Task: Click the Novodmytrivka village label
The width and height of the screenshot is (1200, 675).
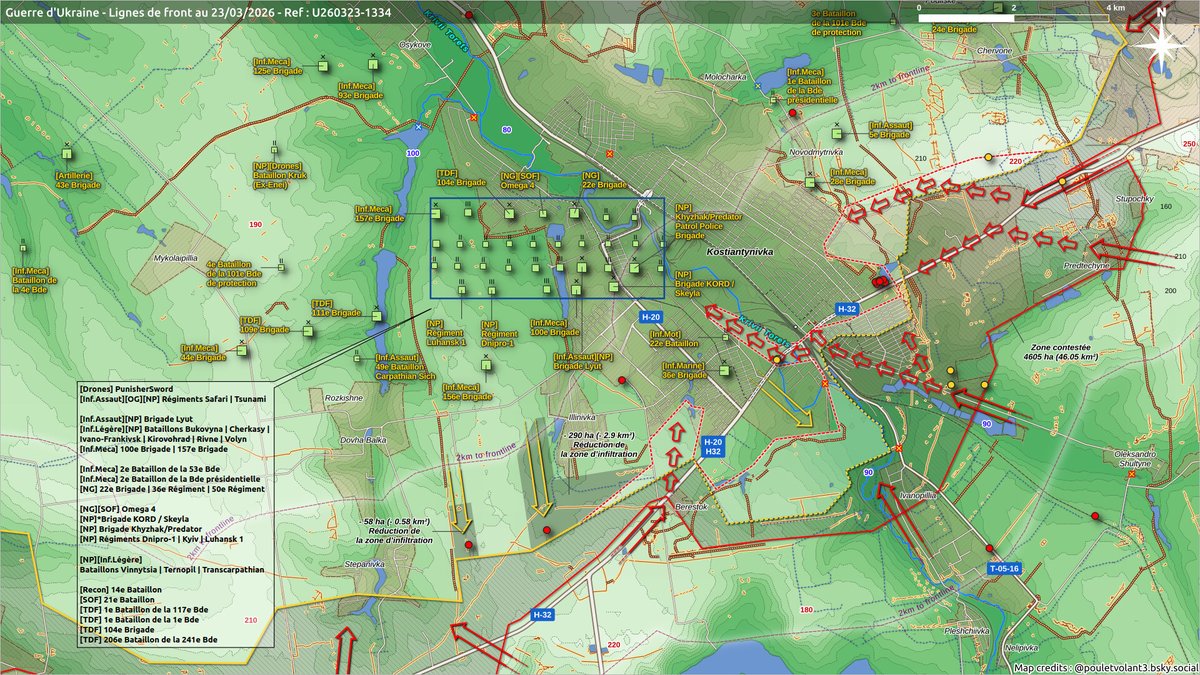Action: point(817,151)
